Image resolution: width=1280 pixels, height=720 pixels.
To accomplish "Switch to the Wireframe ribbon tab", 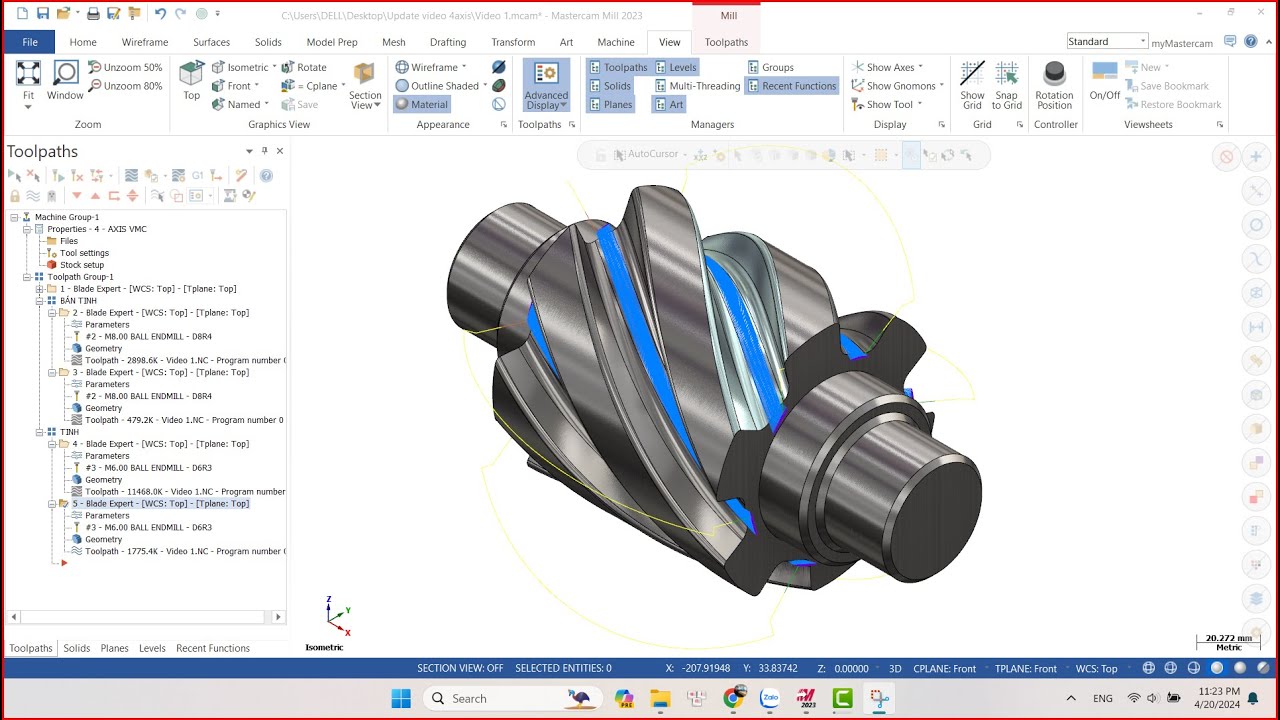I will pyautogui.click(x=145, y=42).
